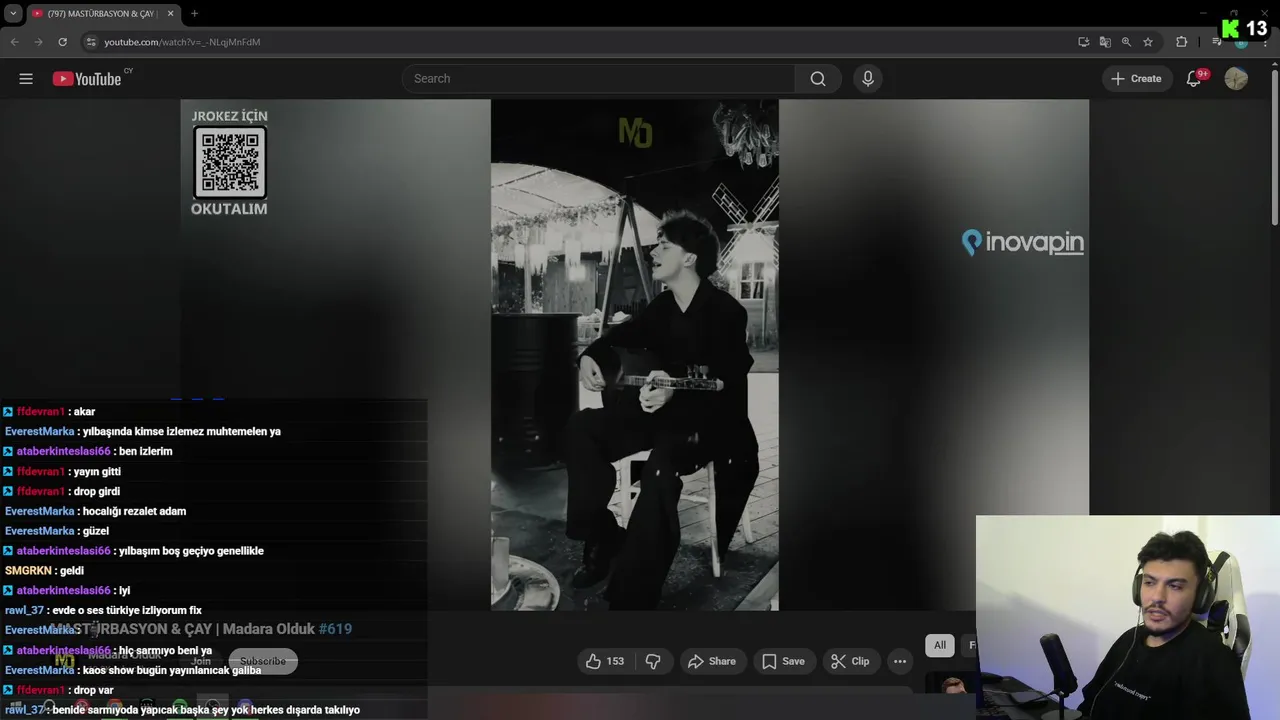Viewport: 1280px width, 720px height.
Task: Open the YouTube account avatar menu
Action: click(x=1236, y=79)
